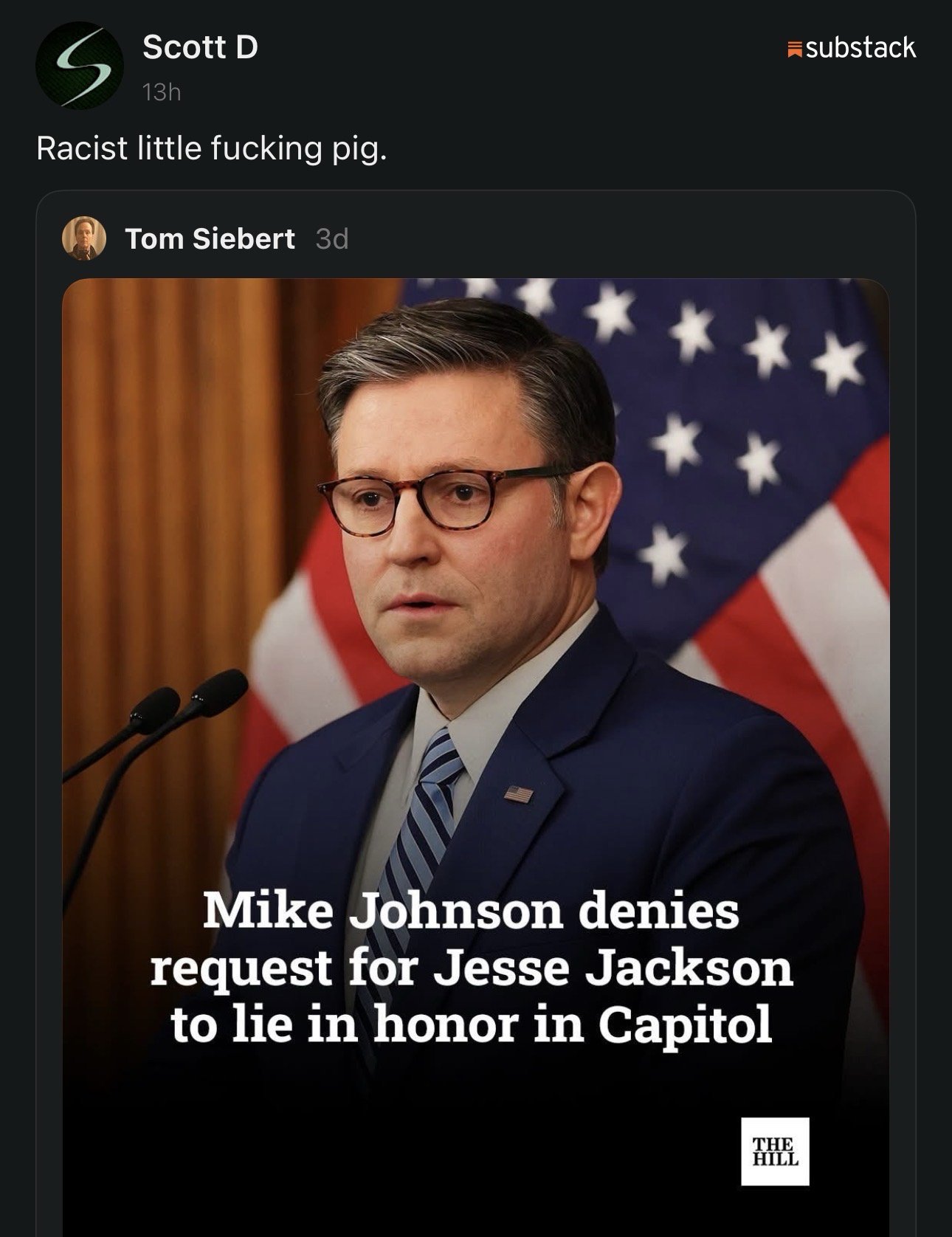This screenshot has width=952, height=1237.
Task: Click the 'Racist little' post comment text
Action: (211, 148)
